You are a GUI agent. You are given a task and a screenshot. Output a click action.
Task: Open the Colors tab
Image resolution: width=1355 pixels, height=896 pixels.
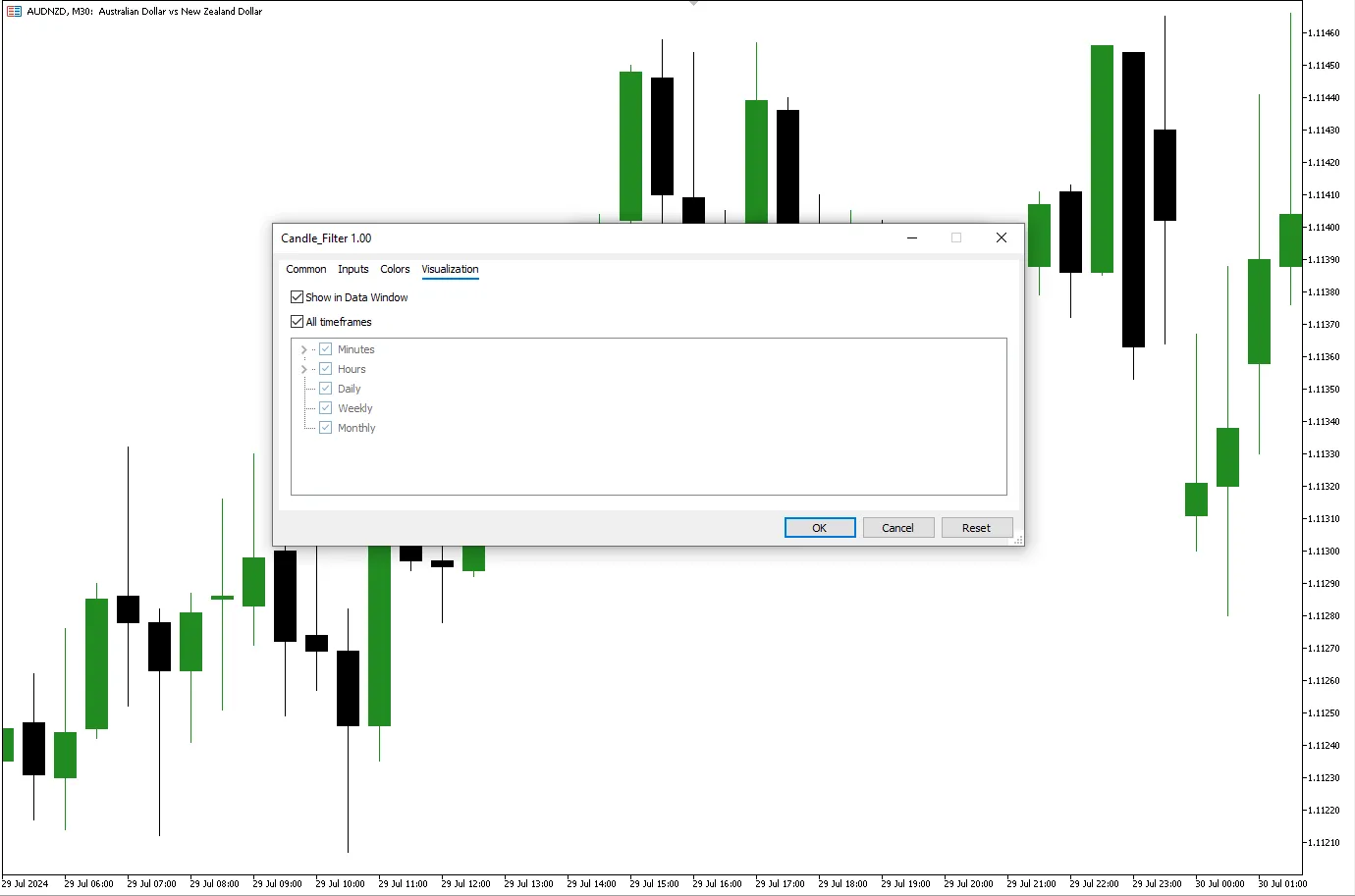point(396,269)
